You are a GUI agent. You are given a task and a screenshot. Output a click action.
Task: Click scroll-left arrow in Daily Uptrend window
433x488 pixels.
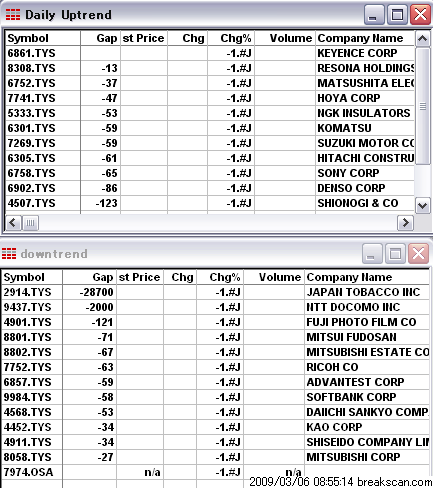[13, 223]
